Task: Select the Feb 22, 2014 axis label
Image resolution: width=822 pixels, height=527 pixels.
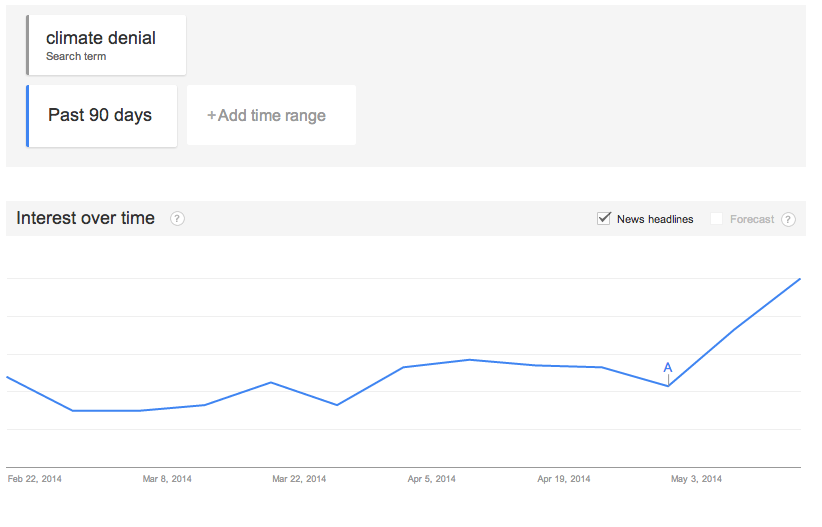Action: point(35,479)
